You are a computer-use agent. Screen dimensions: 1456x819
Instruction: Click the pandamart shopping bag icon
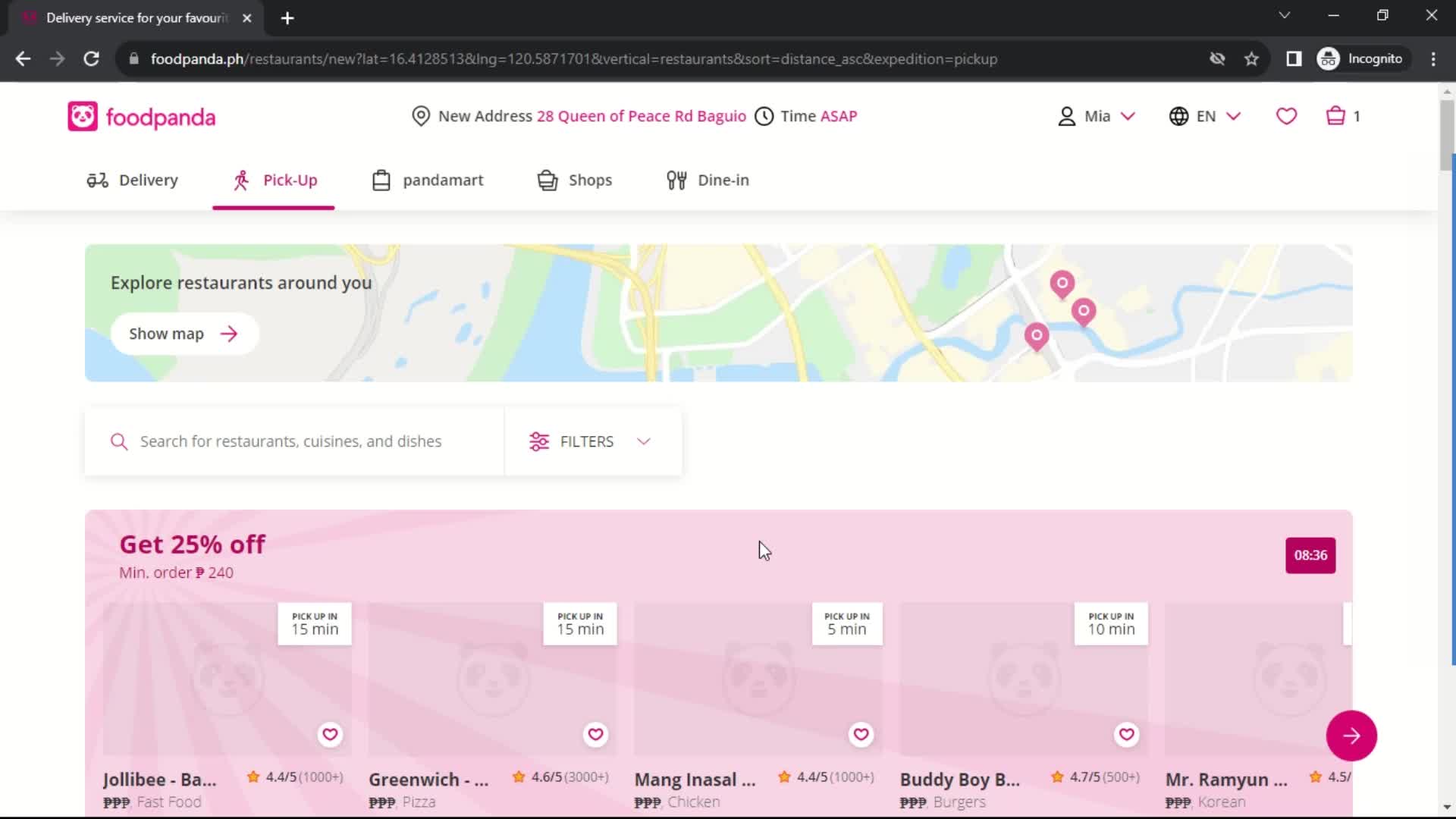(381, 180)
